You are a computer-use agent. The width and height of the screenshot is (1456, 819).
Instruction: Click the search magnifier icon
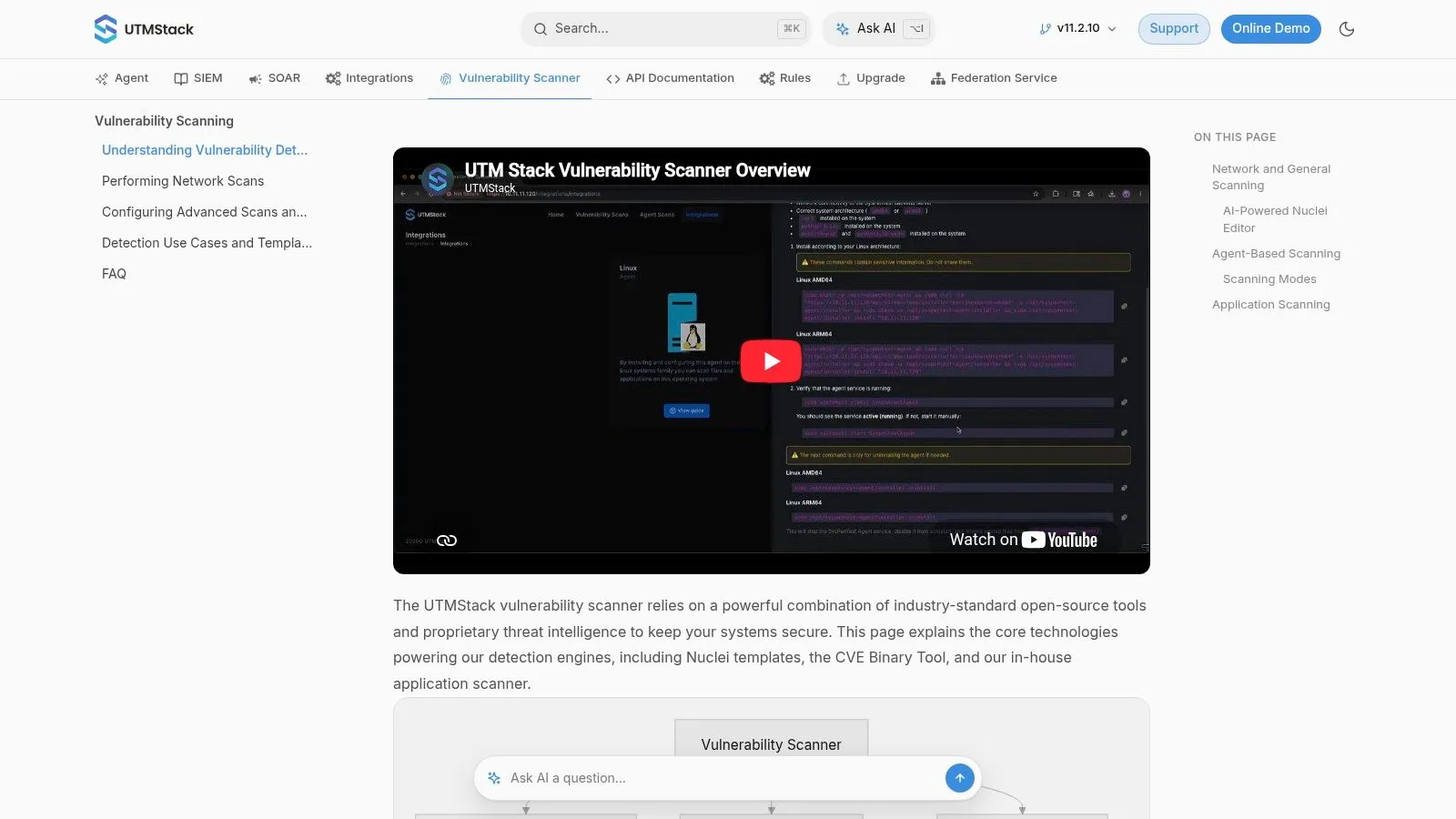coord(541,29)
